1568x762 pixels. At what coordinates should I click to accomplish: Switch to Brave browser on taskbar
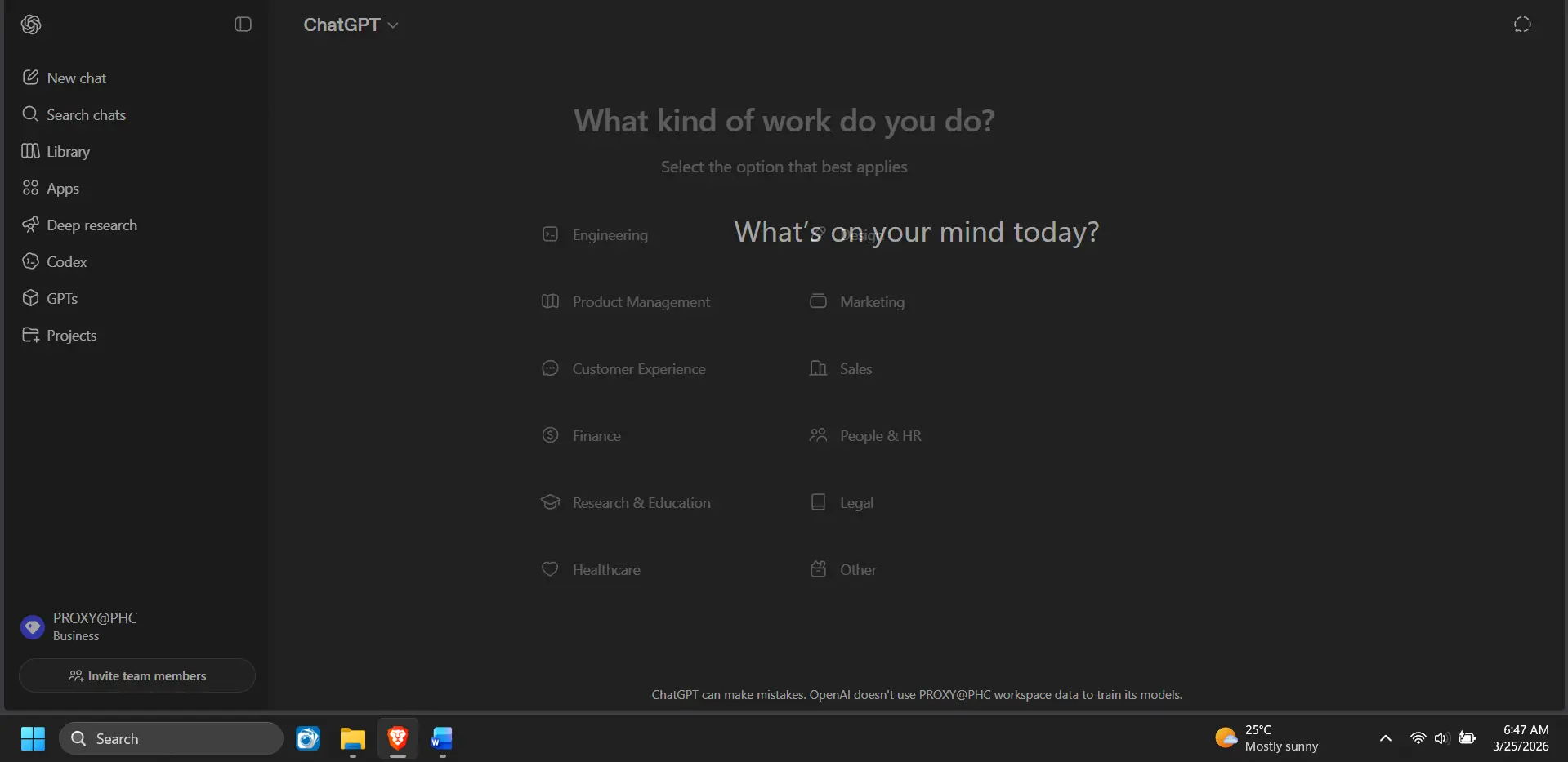coord(398,738)
